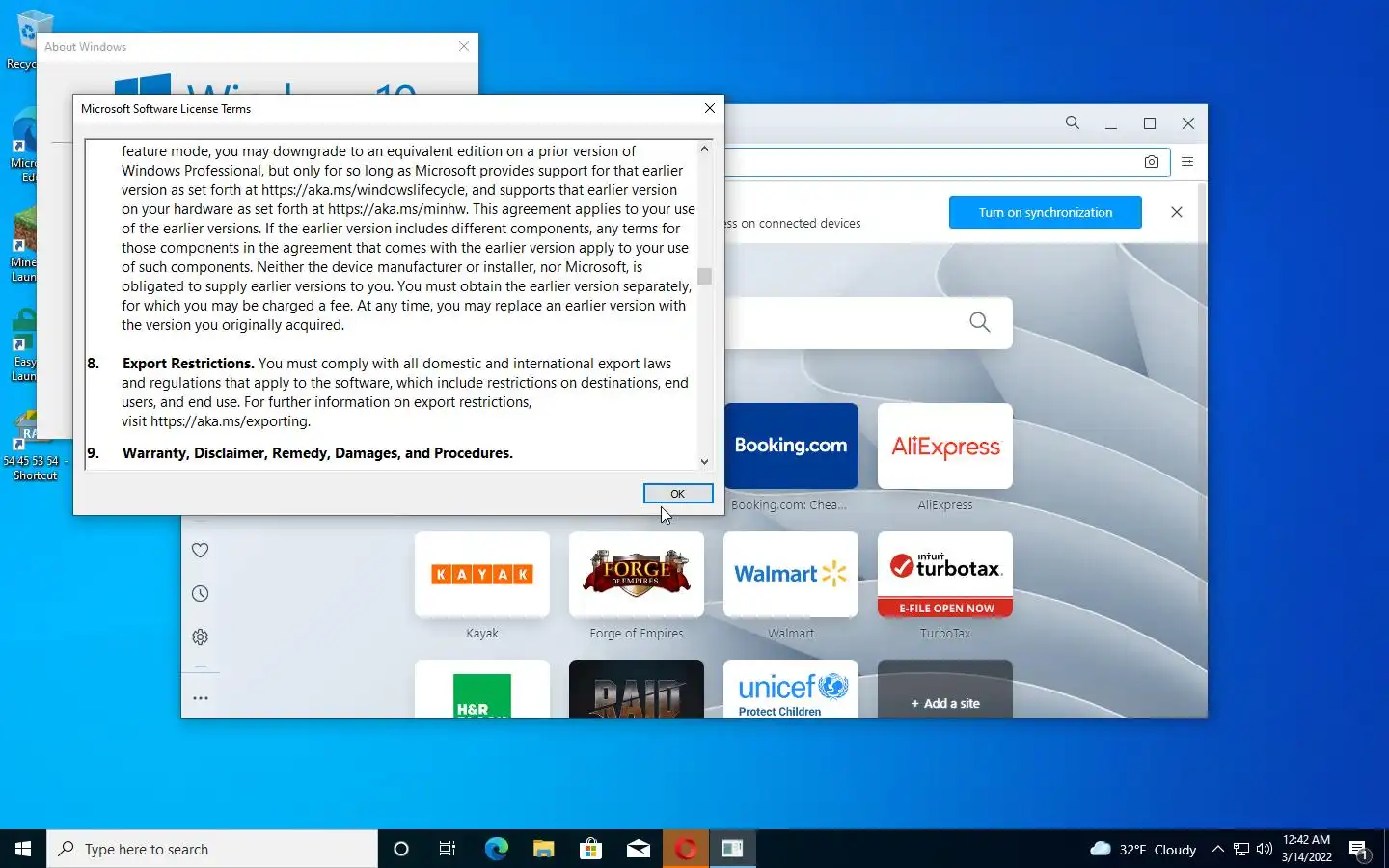Open the Walmart speed dial tile
The width and height of the screenshot is (1389, 868).
(x=791, y=575)
